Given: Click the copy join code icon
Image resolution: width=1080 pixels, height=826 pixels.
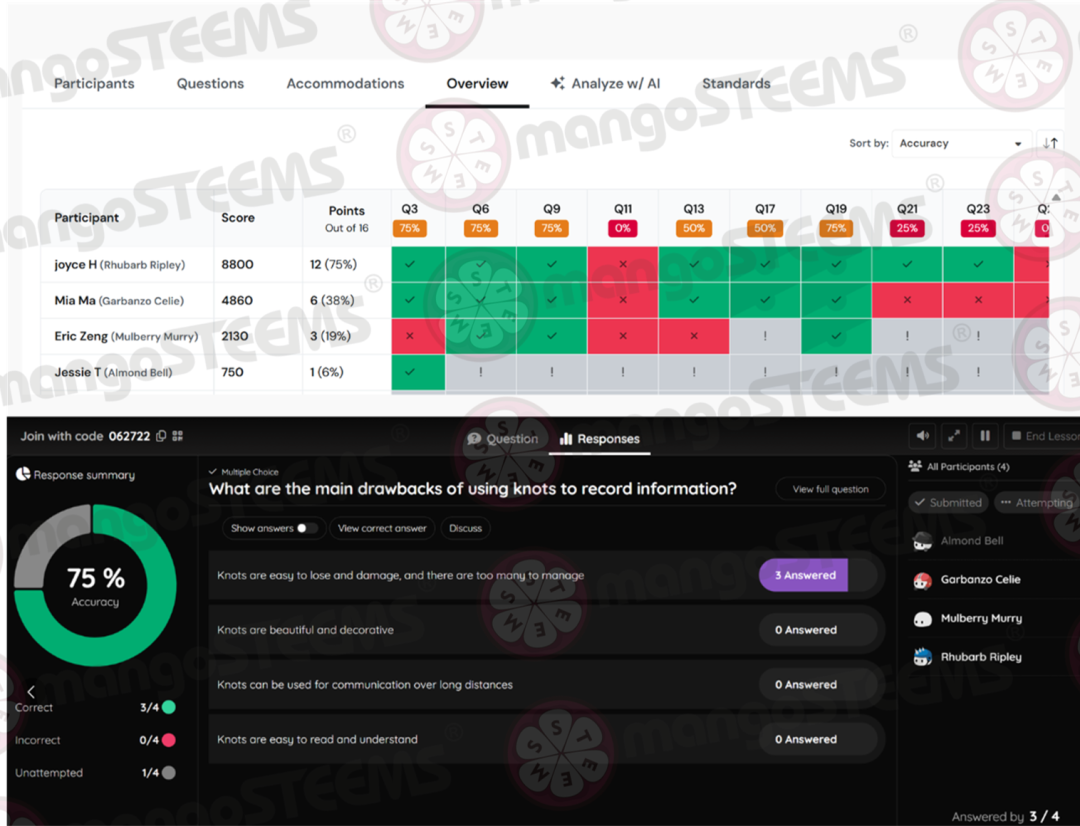Looking at the screenshot, I should tap(161, 437).
